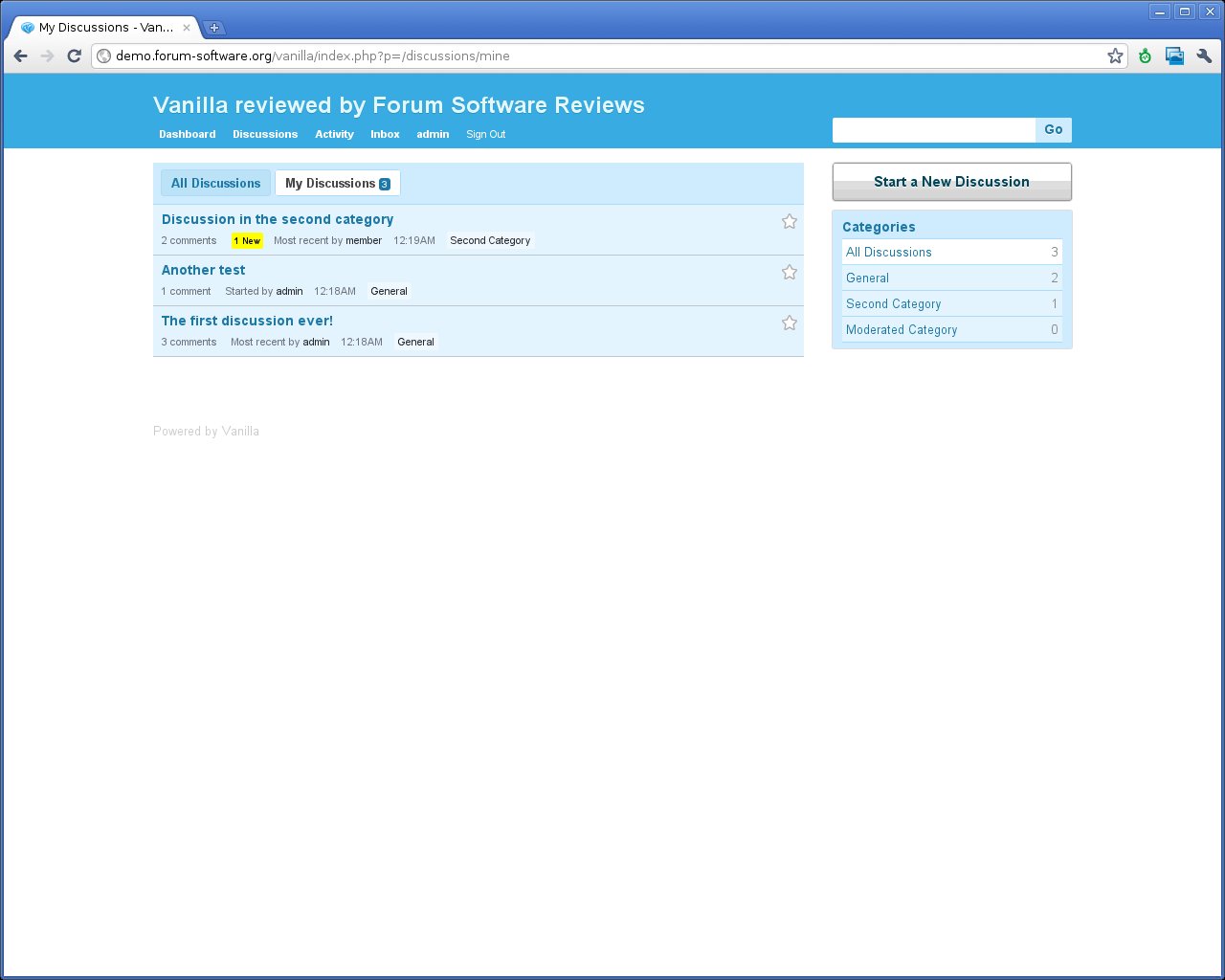Bookmark the 'Another test' discussion star
Screen dimensions: 1225x980
coord(790,272)
